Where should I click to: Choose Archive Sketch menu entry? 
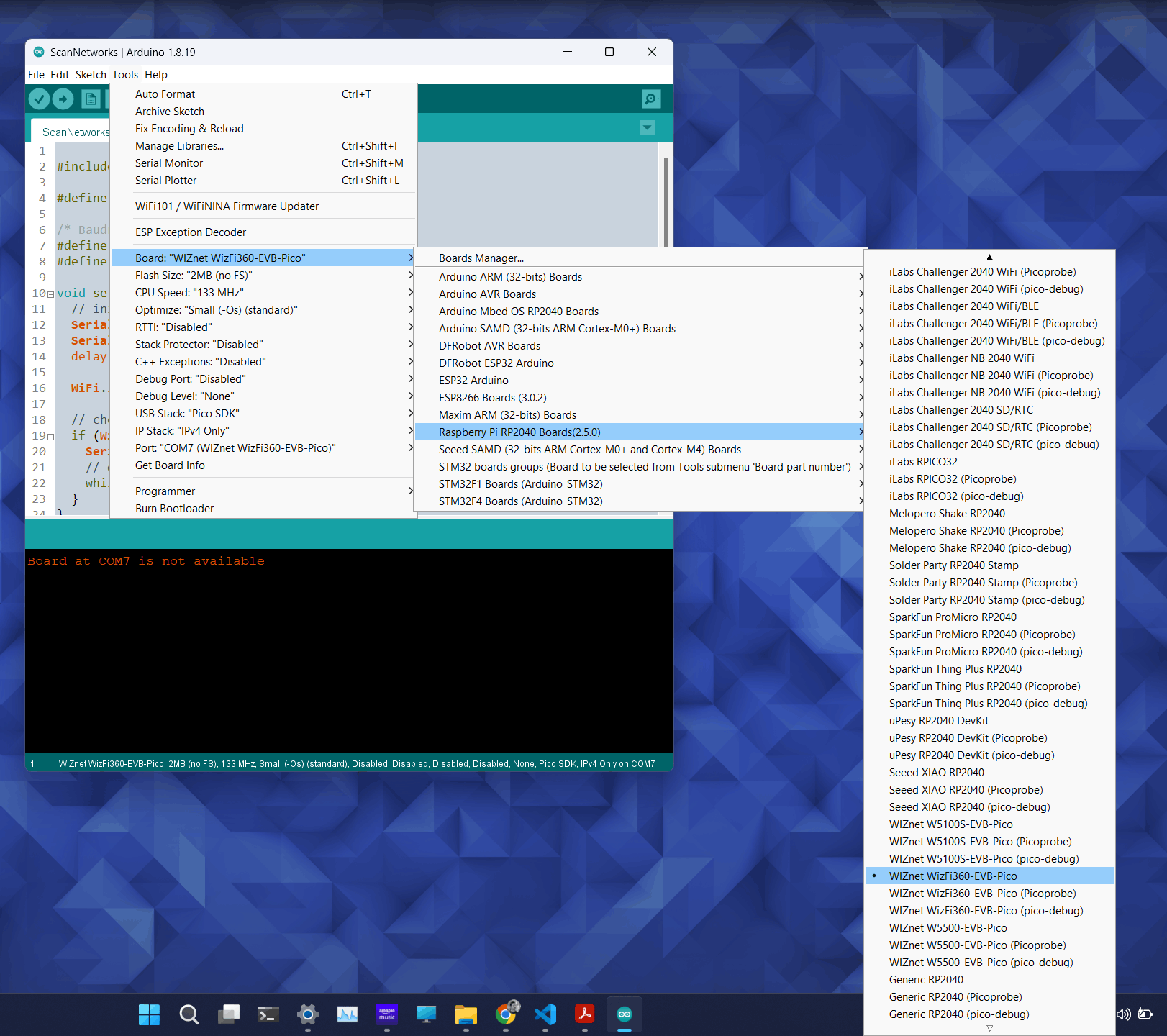(263, 112)
